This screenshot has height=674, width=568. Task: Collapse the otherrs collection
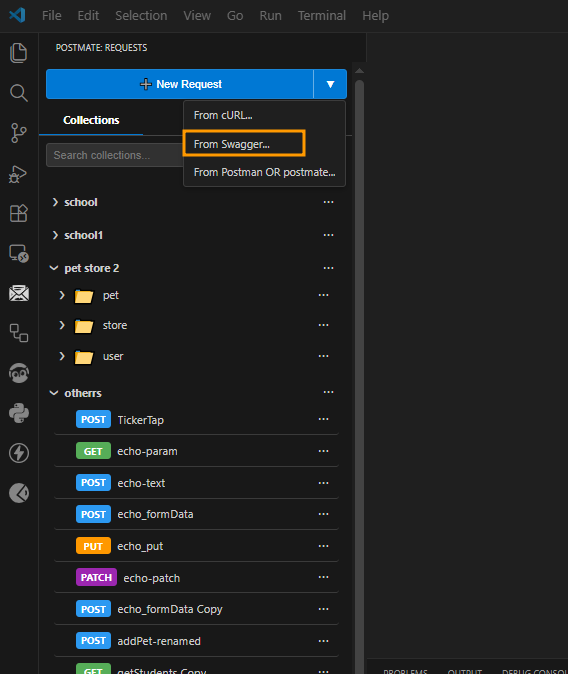coord(54,393)
